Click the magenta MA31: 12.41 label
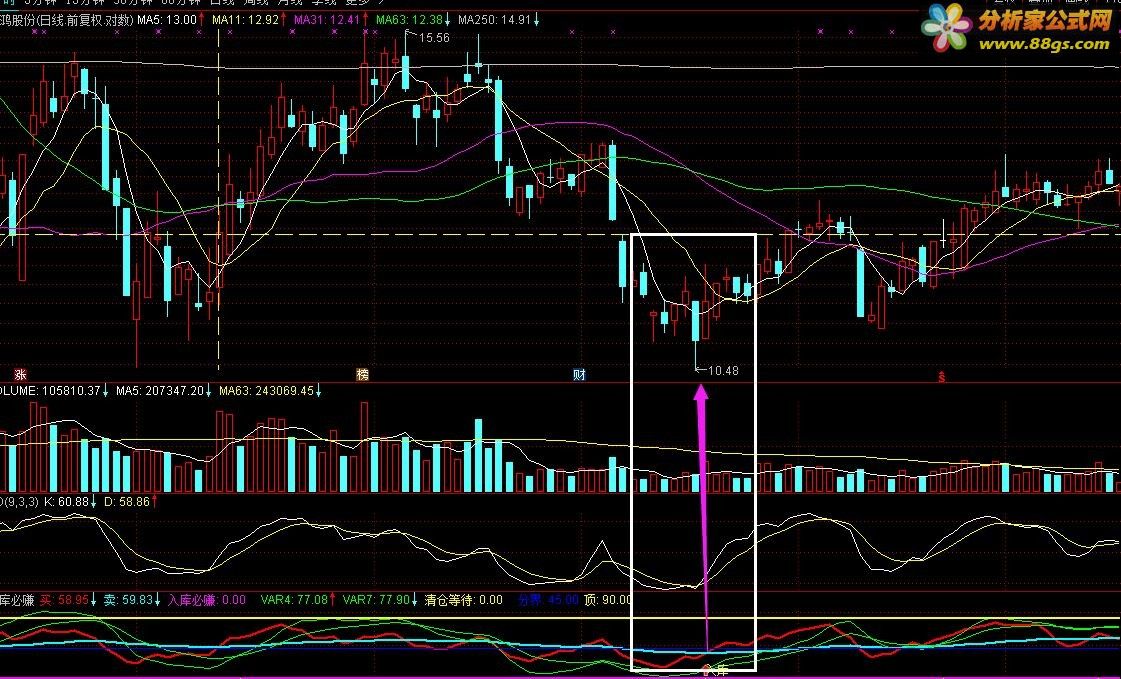Viewport: 1121px width, 679px height. (x=326, y=20)
